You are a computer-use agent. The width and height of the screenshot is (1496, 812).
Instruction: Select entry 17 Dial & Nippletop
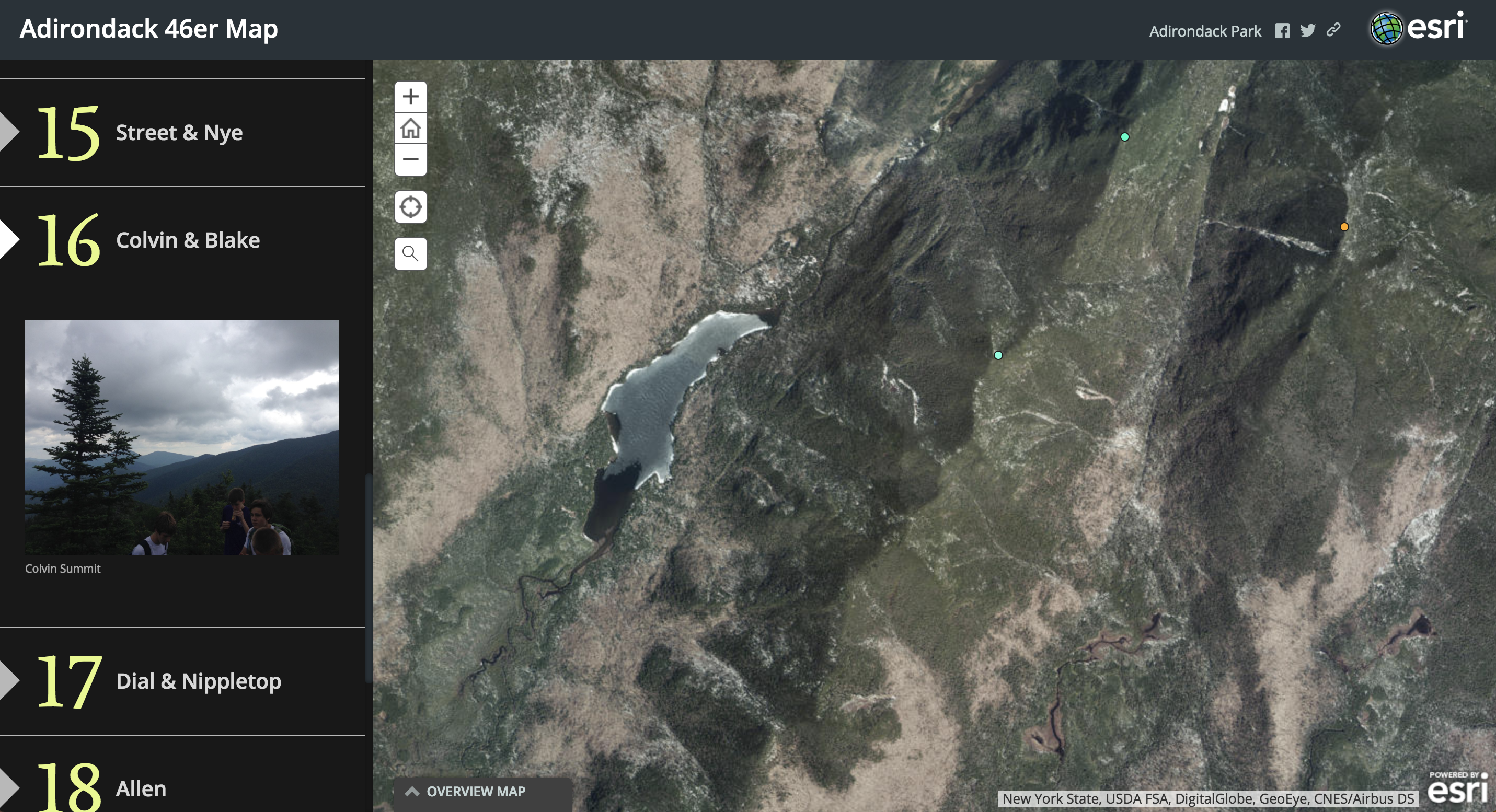coord(198,681)
